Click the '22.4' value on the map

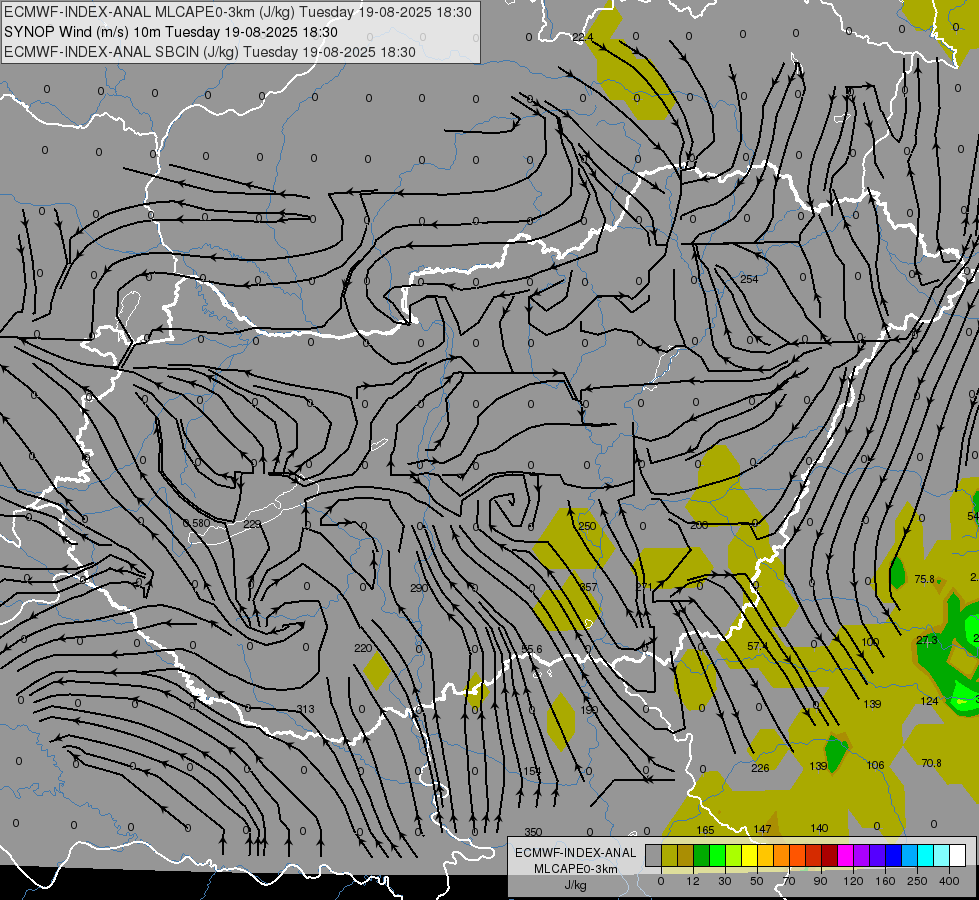click(583, 37)
